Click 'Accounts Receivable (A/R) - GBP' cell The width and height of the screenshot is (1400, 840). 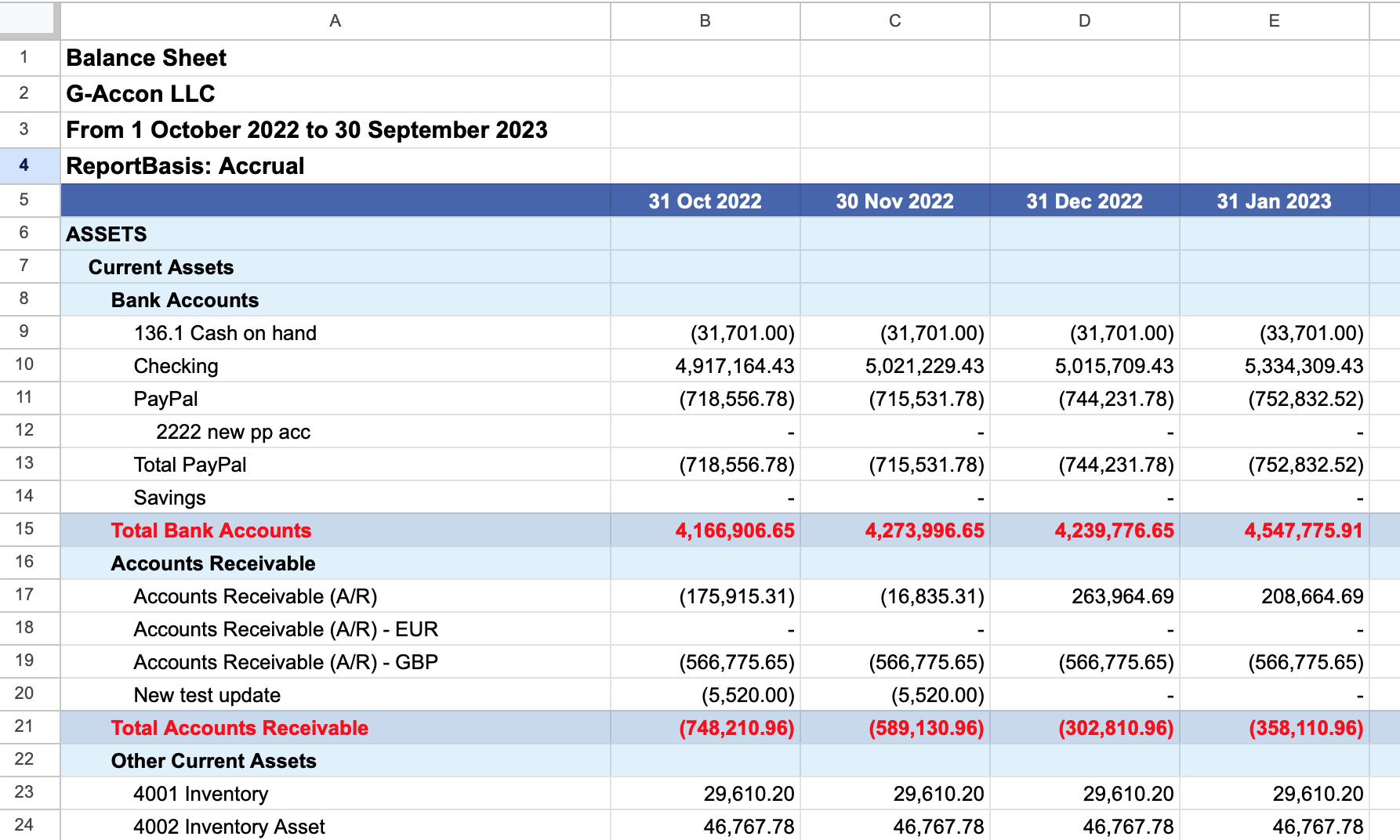[335, 662]
